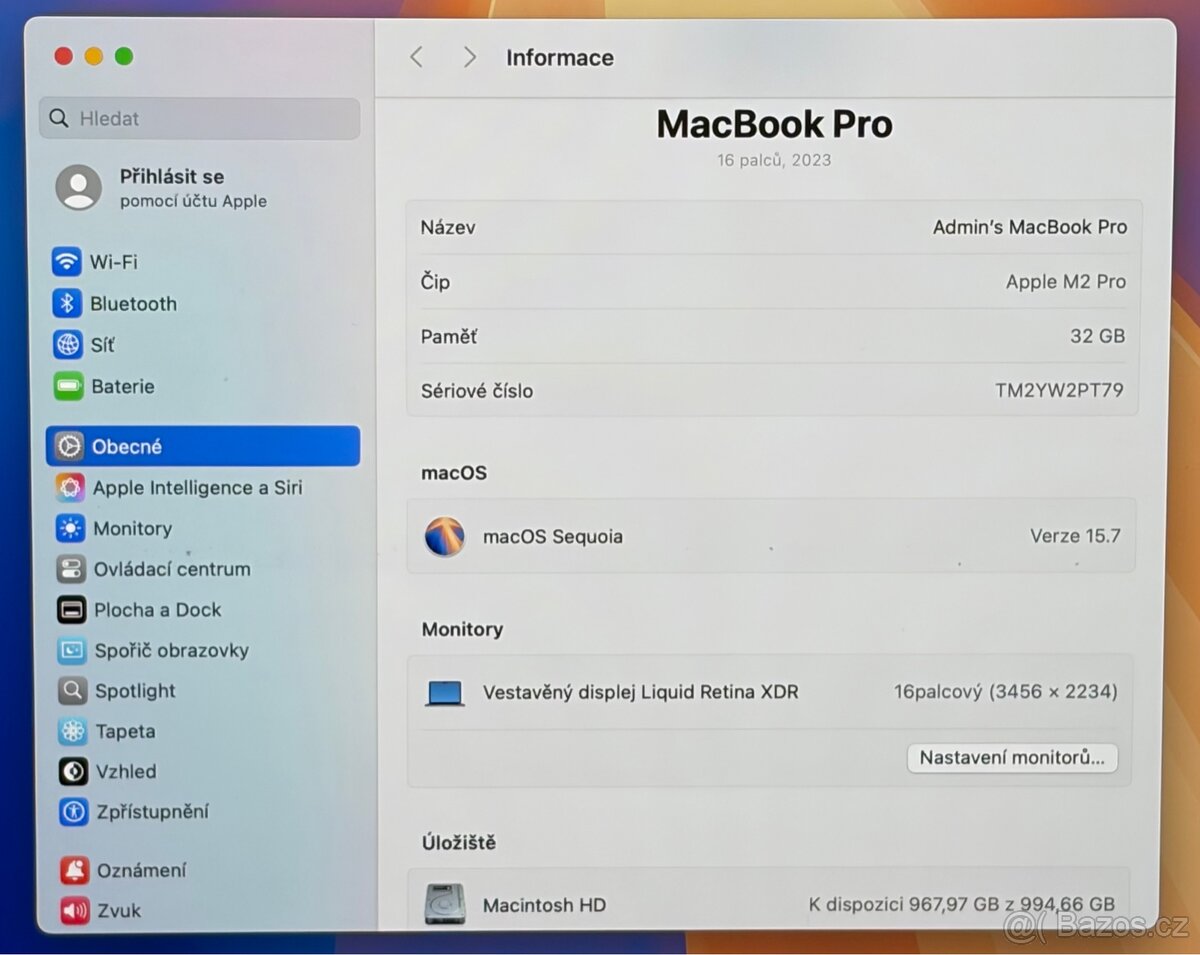
Task: Click the forward navigation arrow
Action: pyautogui.click(x=468, y=57)
